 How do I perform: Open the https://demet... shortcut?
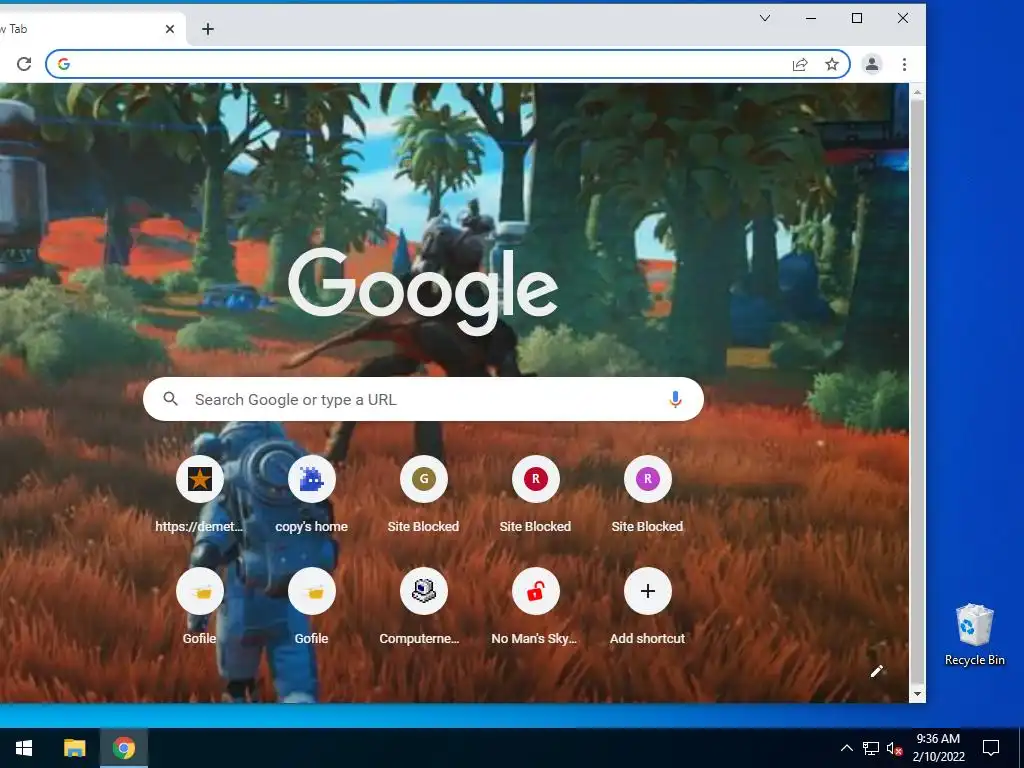pyautogui.click(x=199, y=495)
